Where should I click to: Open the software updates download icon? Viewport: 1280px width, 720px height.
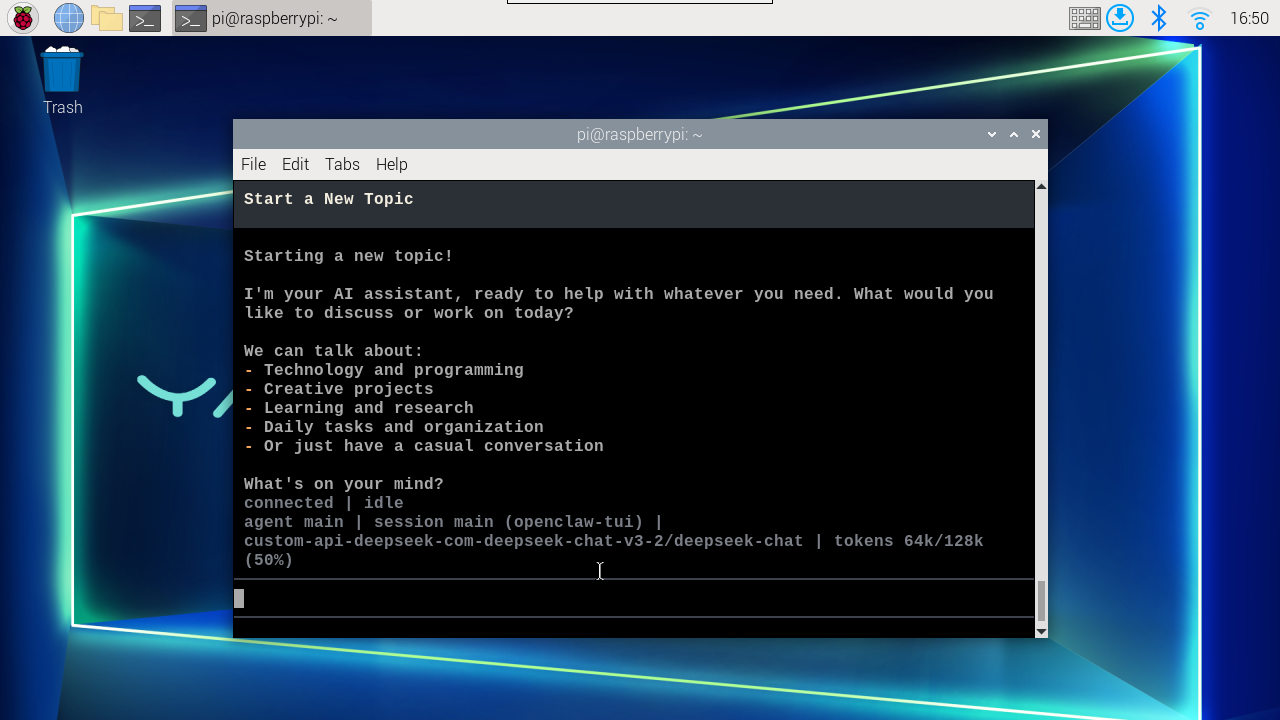(x=1120, y=18)
